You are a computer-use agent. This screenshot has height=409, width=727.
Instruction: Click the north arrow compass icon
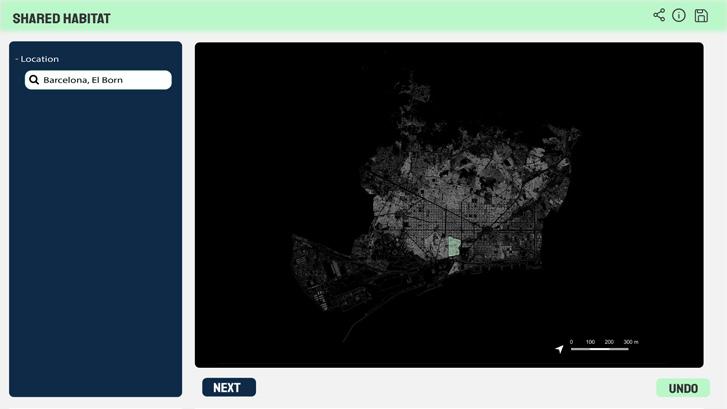[560, 349]
